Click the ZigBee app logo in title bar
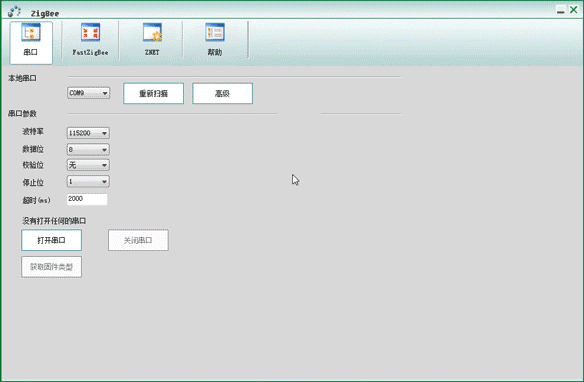The height and width of the screenshot is (382, 584). (15, 11)
